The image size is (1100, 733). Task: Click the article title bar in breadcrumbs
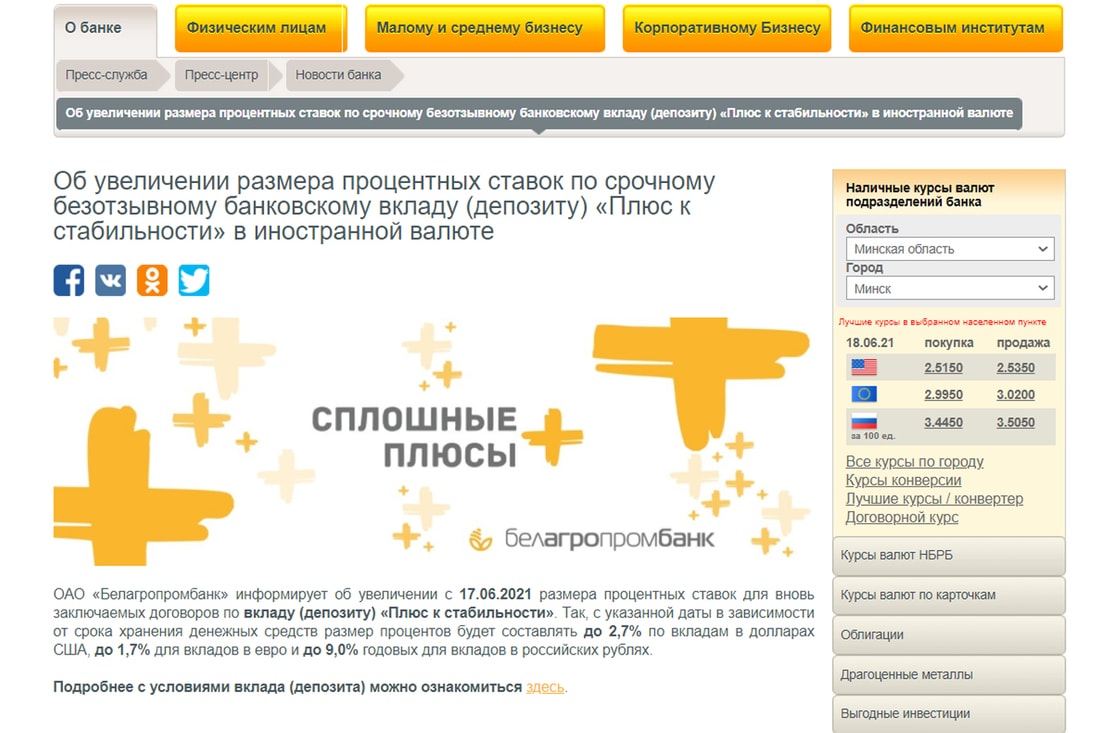click(x=539, y=113)
